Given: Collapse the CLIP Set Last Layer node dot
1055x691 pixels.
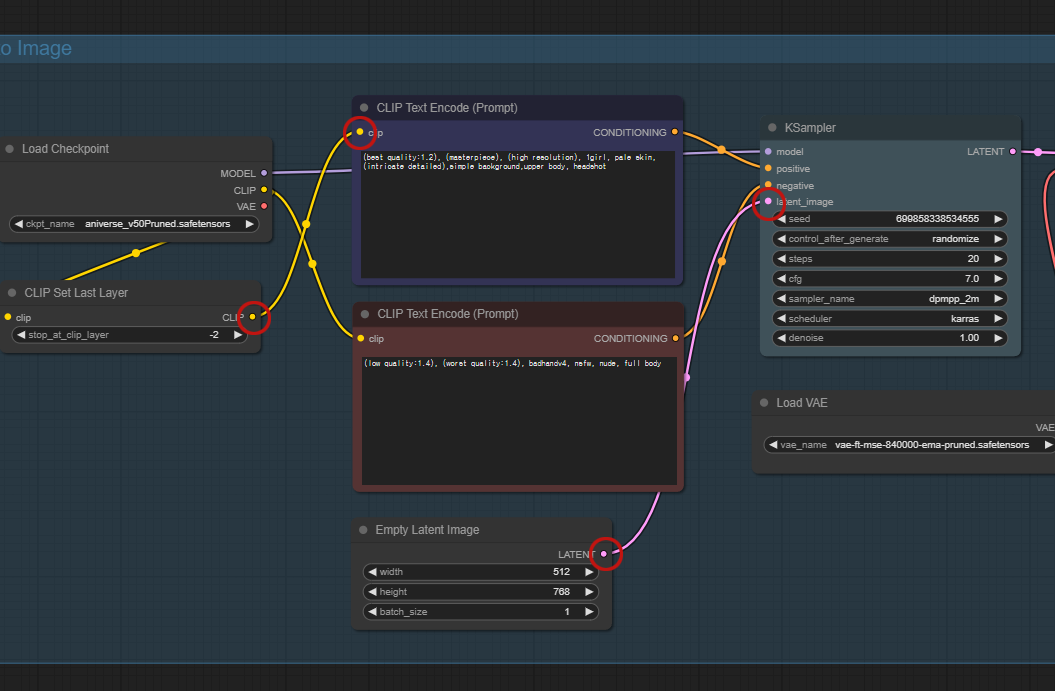Looking at the screenshot, I should tap(12, 293).
